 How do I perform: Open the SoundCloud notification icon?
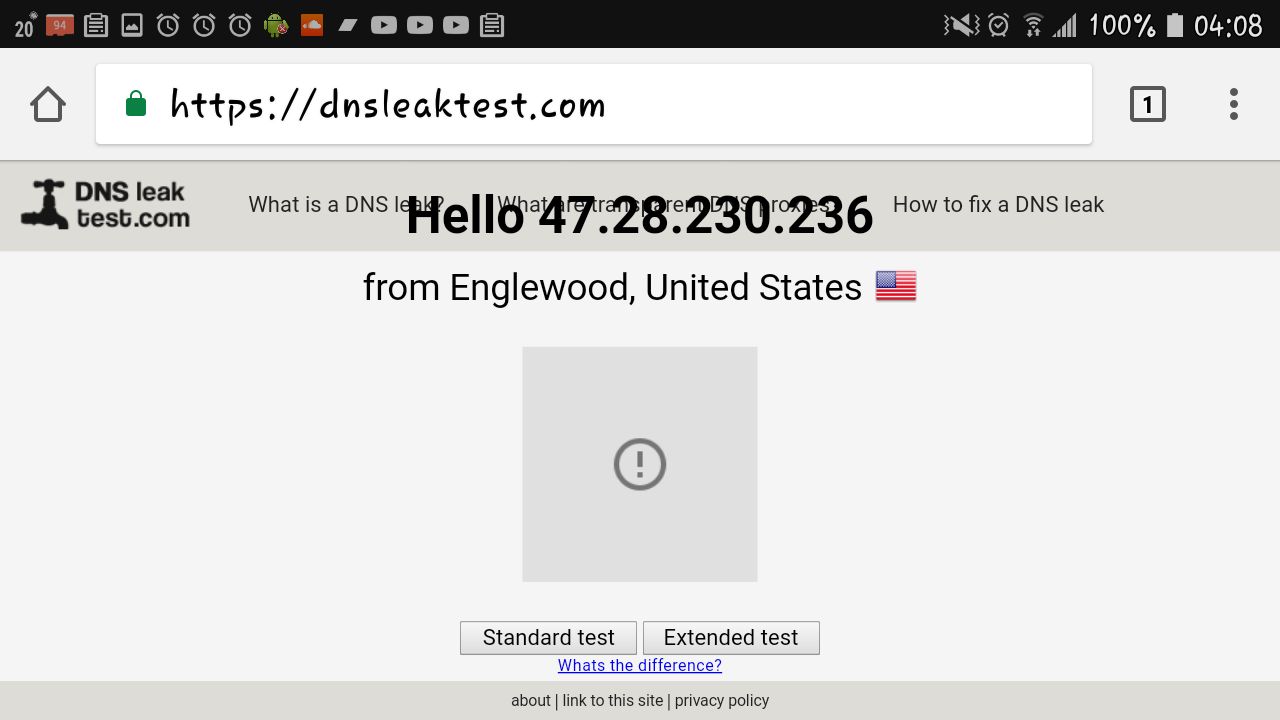[312, 25]
